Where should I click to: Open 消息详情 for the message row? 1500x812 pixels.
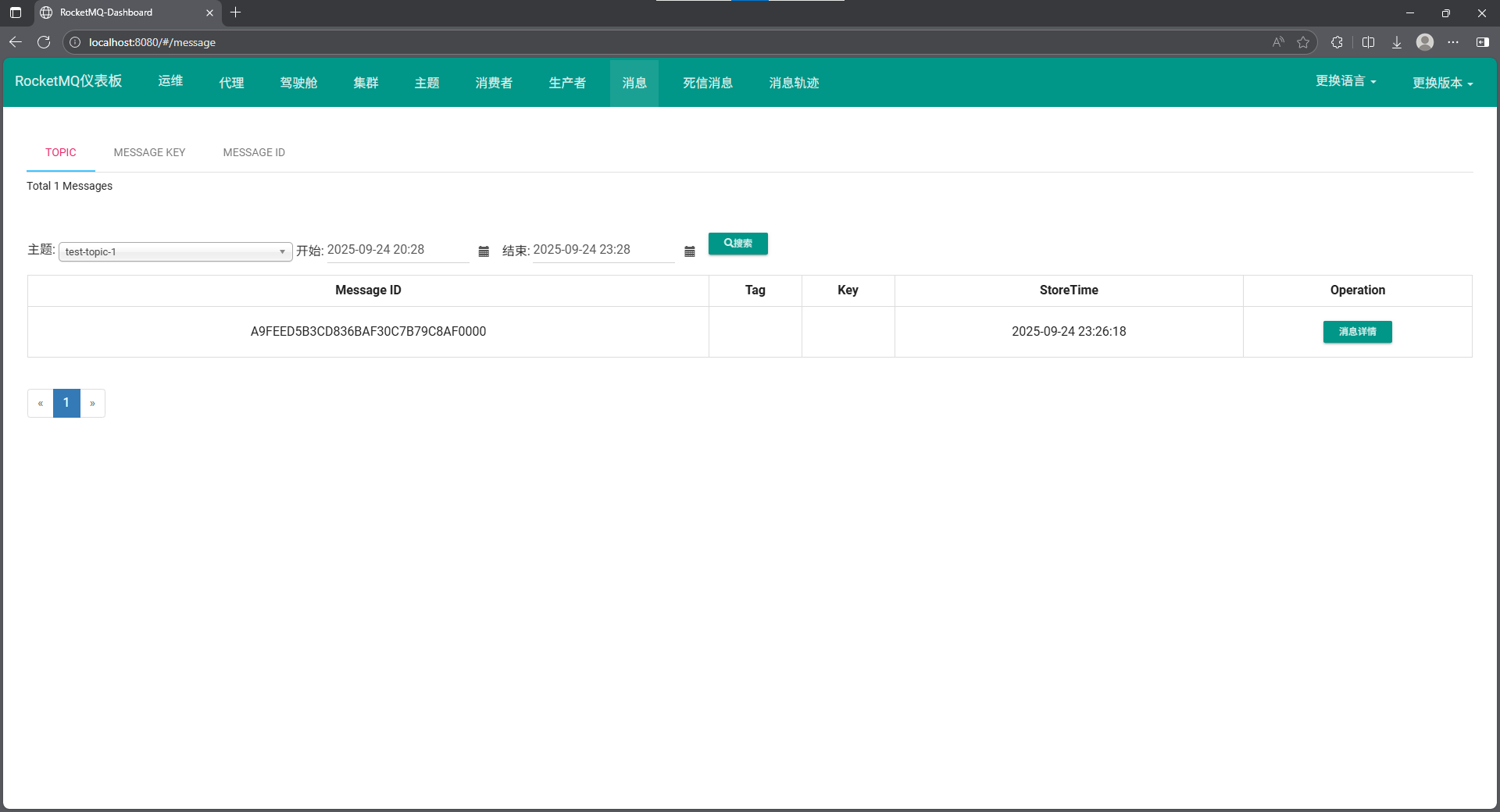click(1358, 332)
